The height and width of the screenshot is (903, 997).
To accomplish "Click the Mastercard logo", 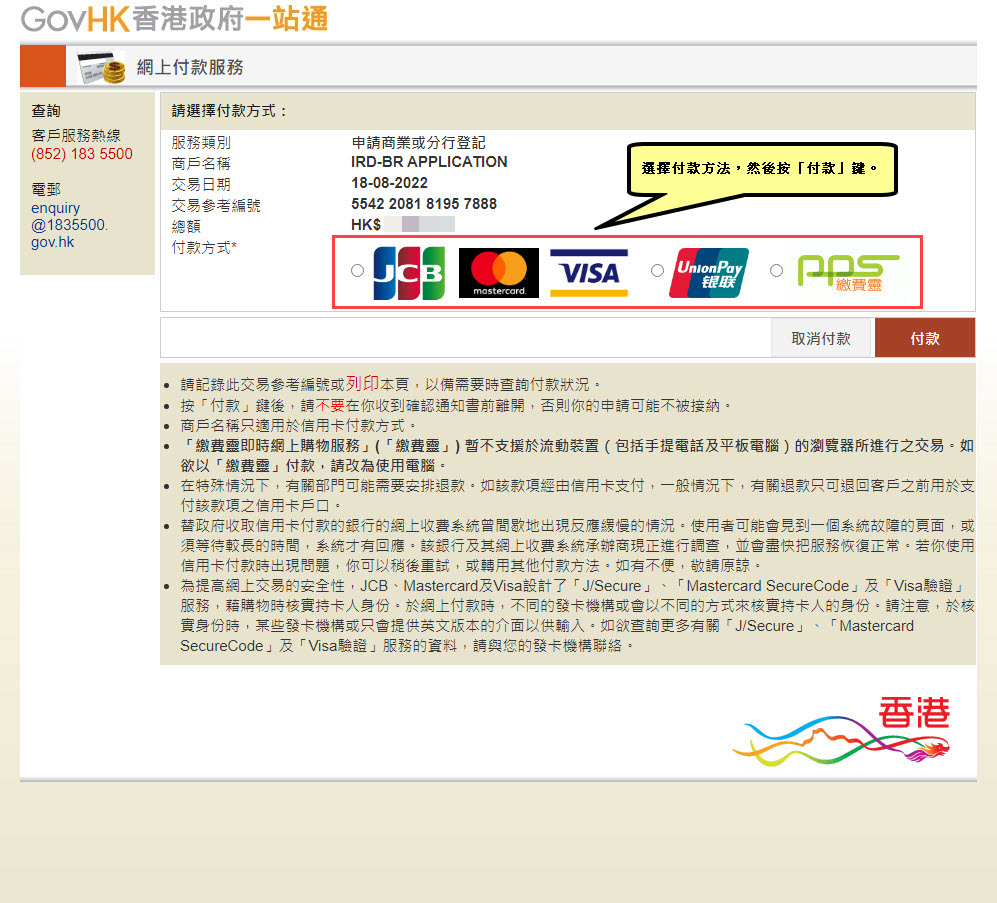I will [x=498, y=273].
